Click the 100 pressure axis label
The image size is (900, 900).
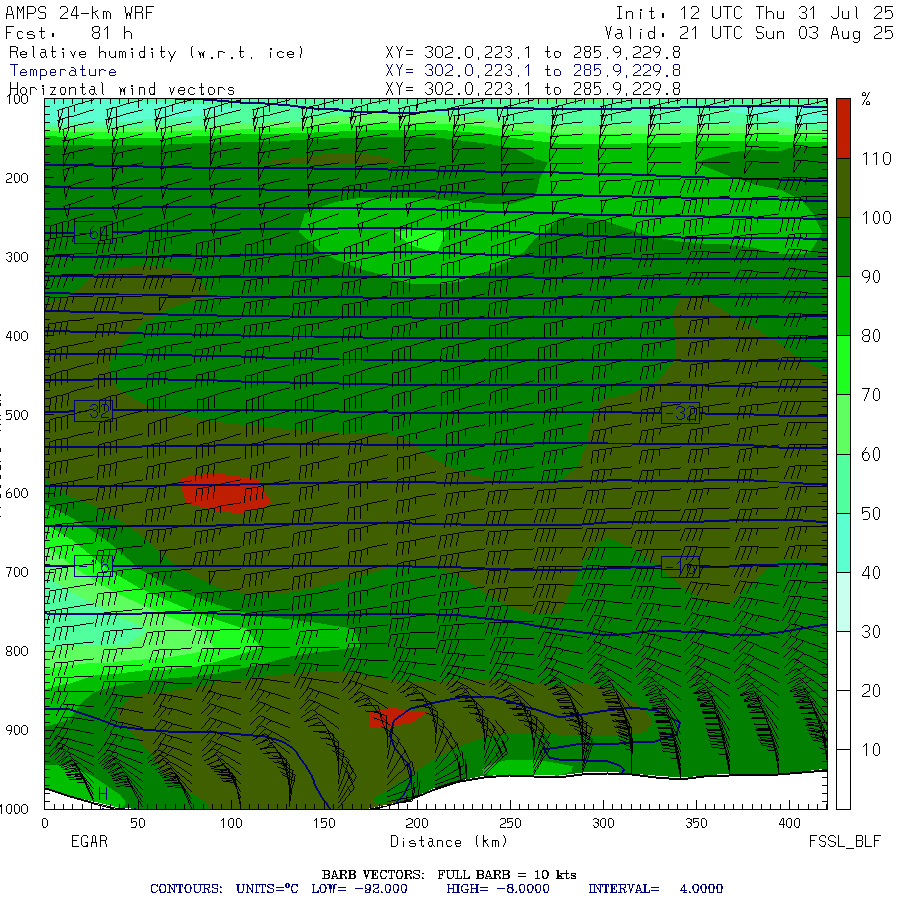click(x=17, y=100)
